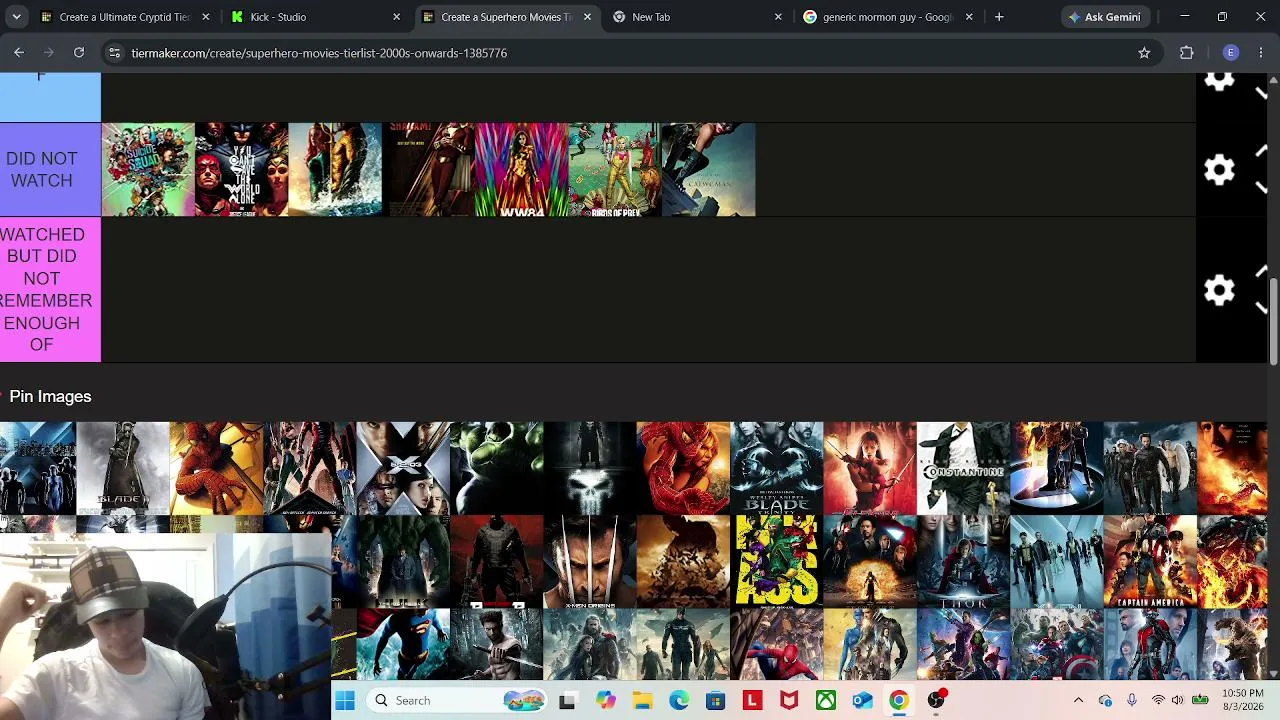Open the red L app on taskbar
Screen dimensions: 1280x720
click(752, 701)
